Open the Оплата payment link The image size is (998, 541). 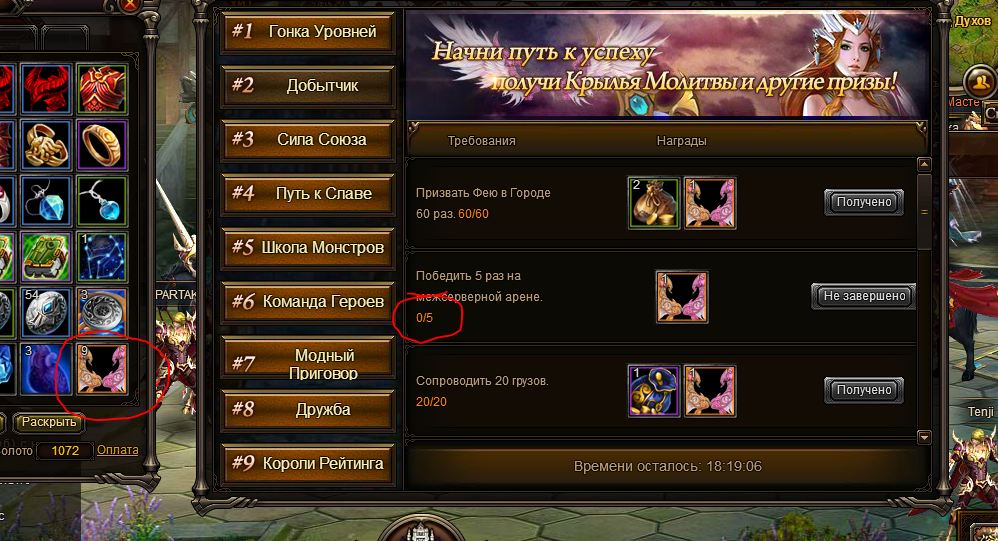[x=117, y=449]
